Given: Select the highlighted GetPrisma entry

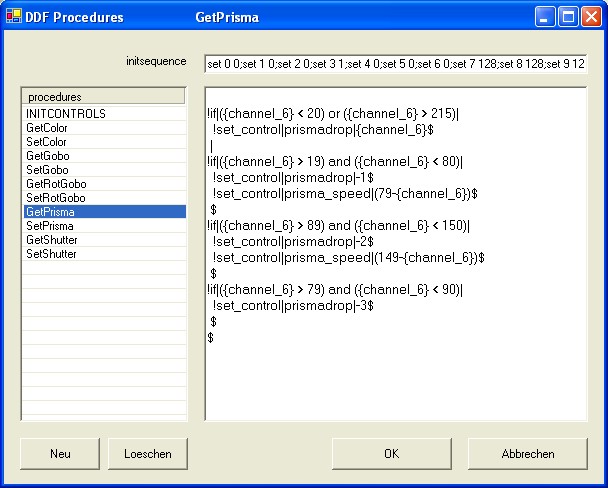Looking at the screenshot, I should point(50,212).
